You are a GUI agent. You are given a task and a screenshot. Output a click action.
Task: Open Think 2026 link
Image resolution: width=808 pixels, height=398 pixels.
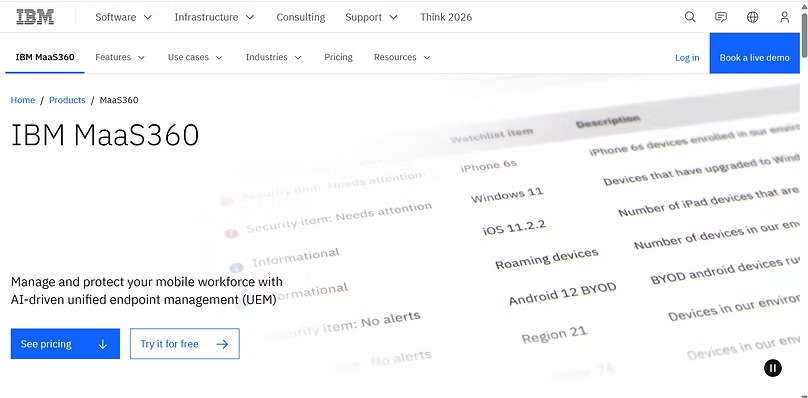(x=446, y=17)
